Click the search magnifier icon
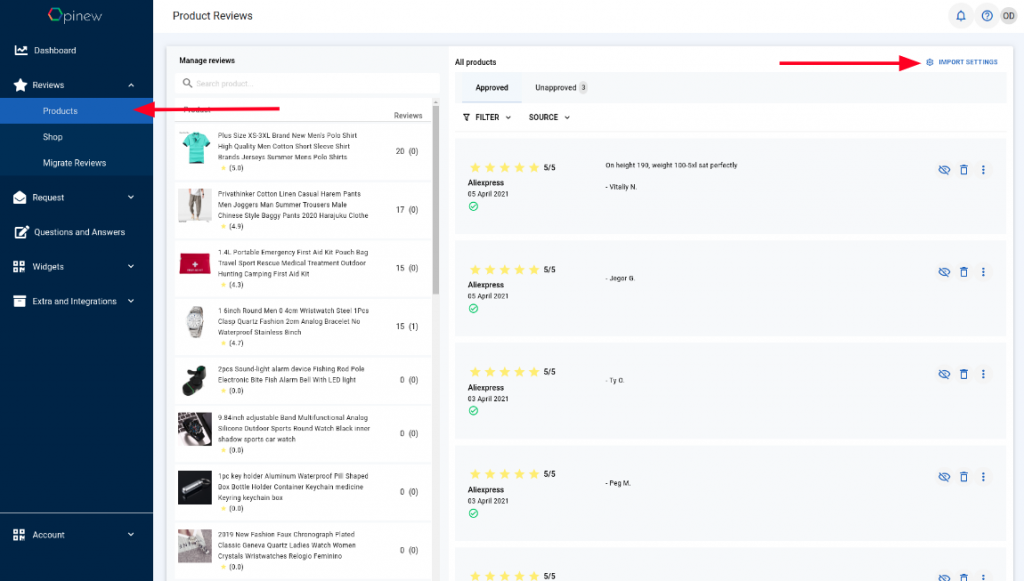The width and height of the screenshot is (1024, 581). click(187, 83)
